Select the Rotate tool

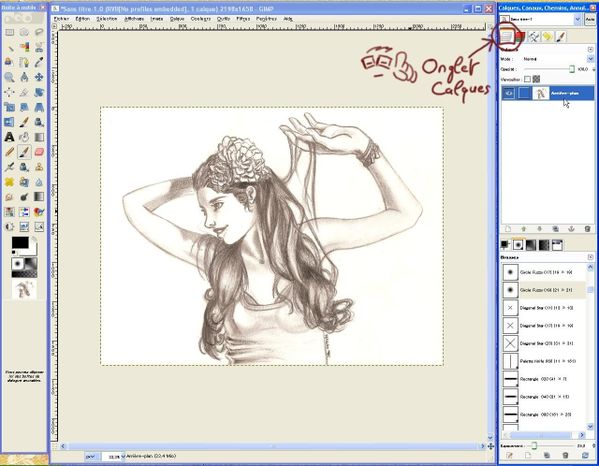(x=39, y=92)
